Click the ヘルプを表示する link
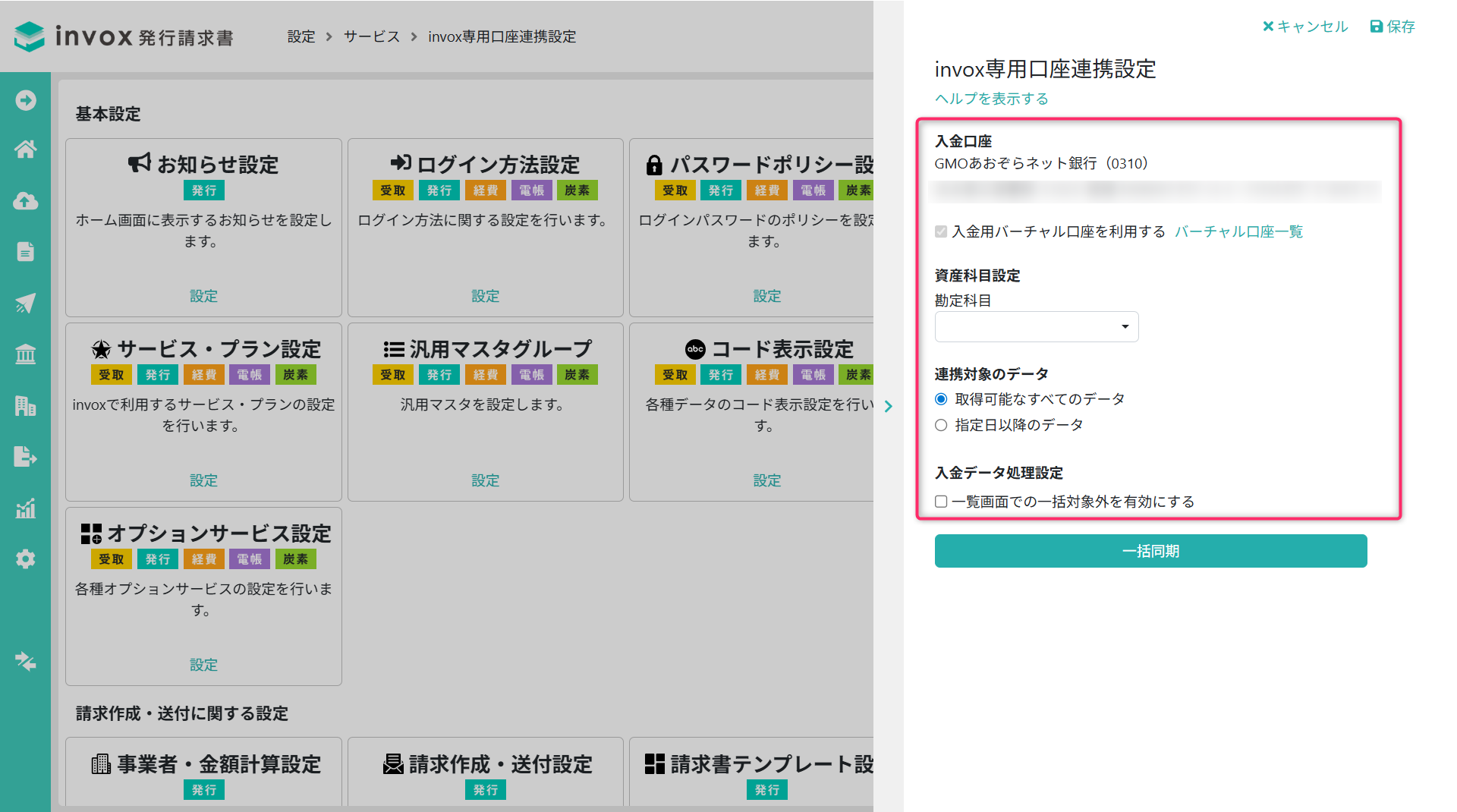Image resolution: width=1457 pixels, height=812 pixels. point(991,99)
